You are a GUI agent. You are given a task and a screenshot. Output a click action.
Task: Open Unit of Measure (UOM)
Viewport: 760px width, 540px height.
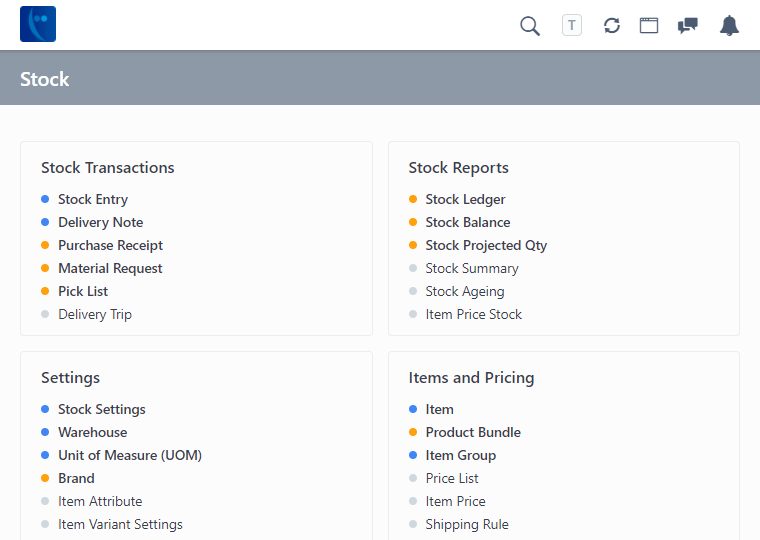click(130, 455)
